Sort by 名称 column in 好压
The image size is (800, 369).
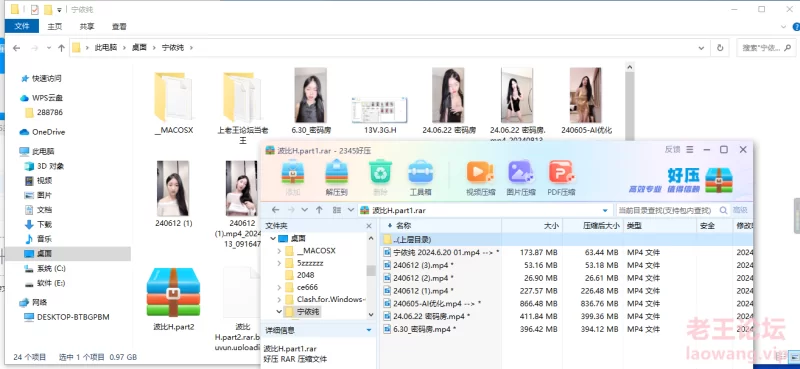pyautogui.click(x=440, y=225)
